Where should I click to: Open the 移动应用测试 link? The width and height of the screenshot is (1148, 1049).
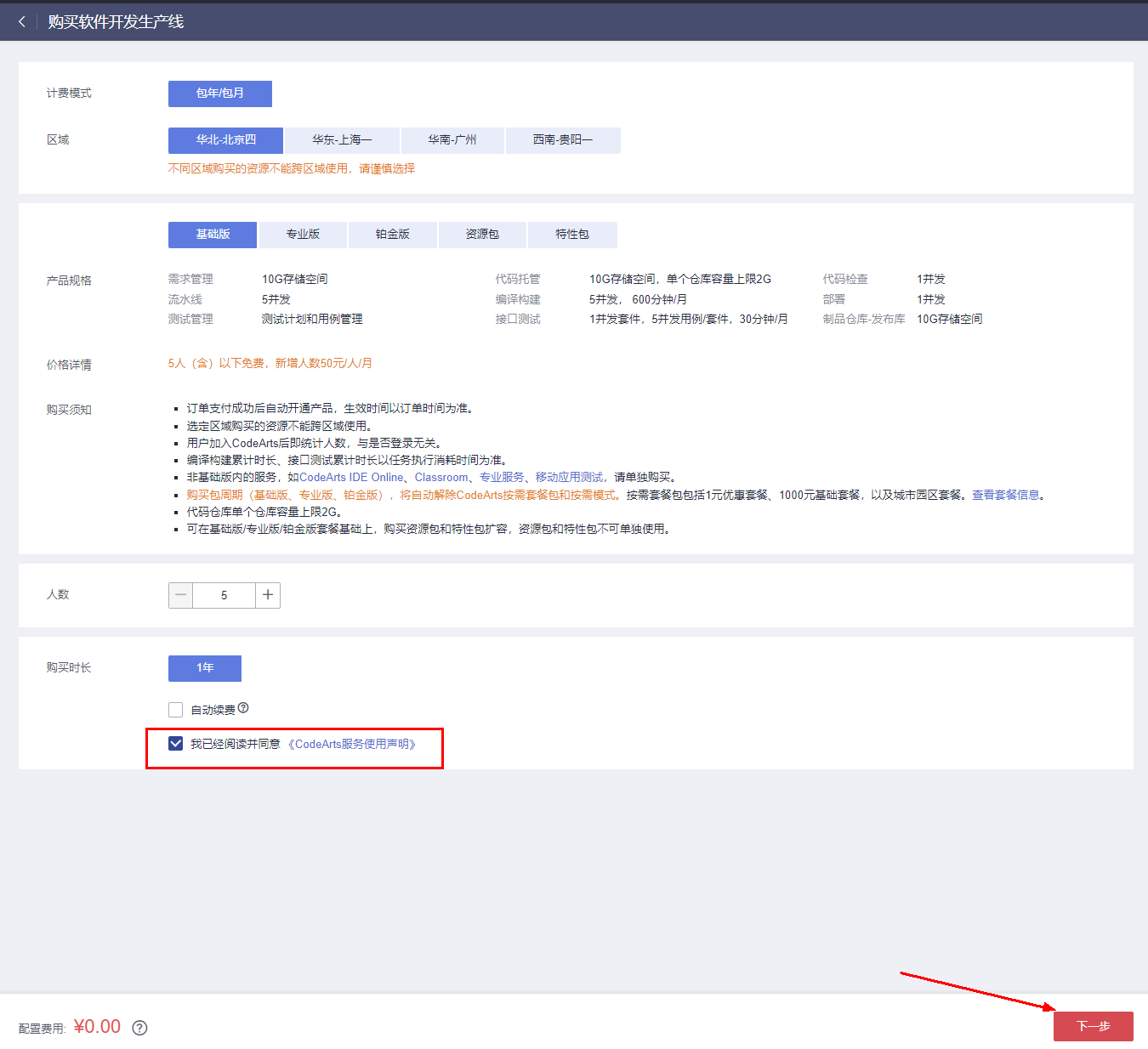point(569,478)
